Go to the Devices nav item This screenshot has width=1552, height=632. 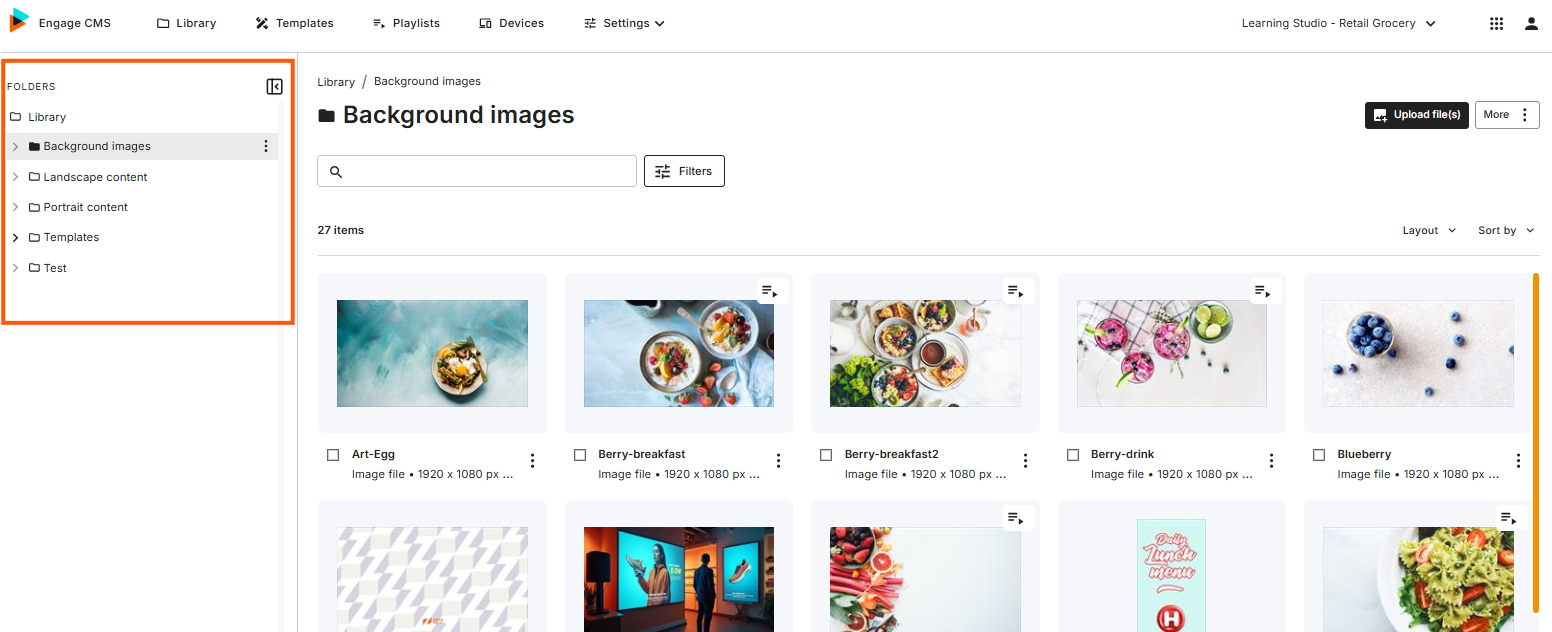point(511,23)
